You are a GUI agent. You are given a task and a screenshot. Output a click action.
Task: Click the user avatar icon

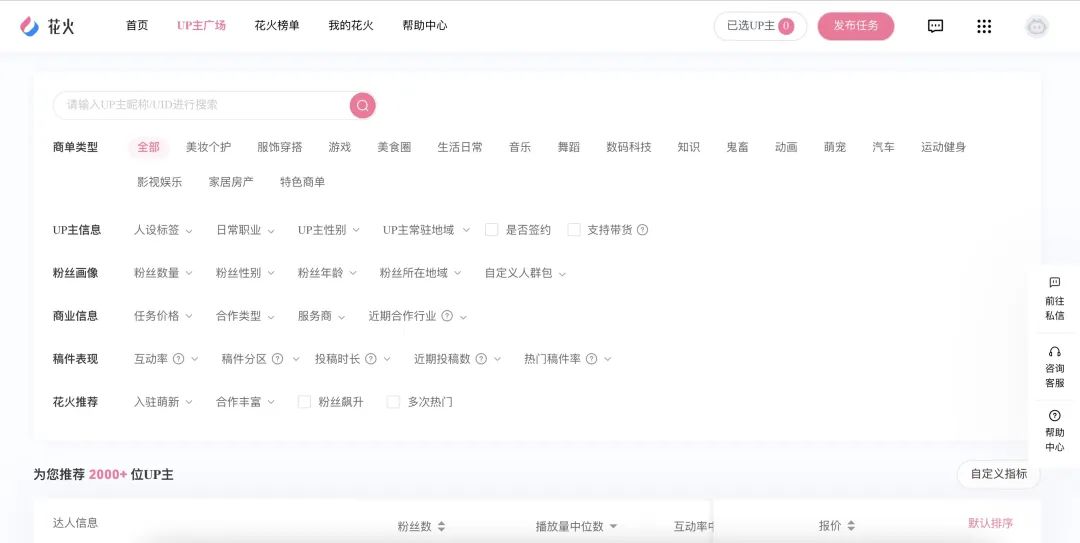(1037, 26)
